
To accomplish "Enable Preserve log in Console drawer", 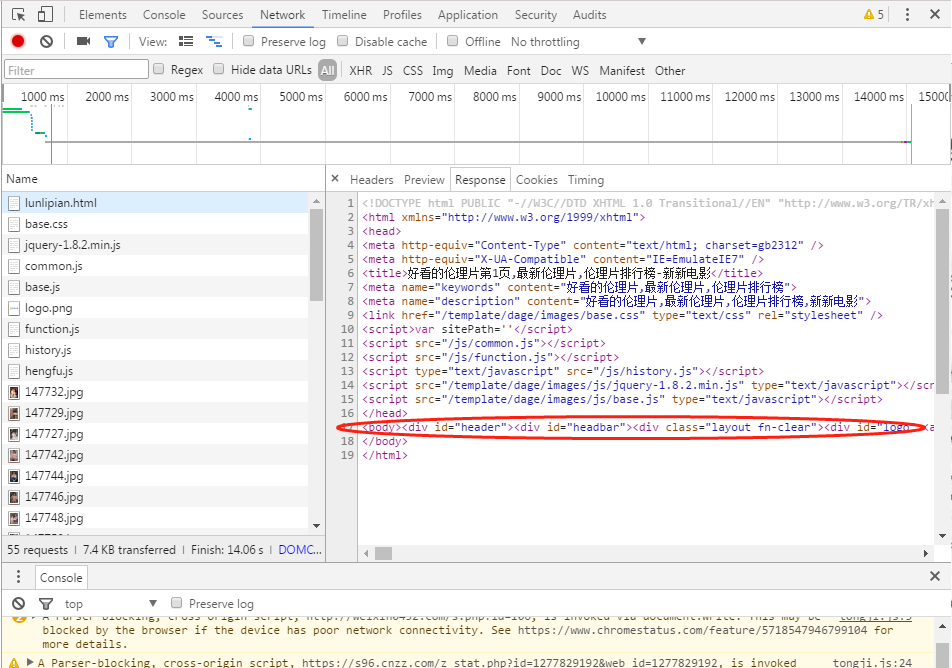I will 177,602.
